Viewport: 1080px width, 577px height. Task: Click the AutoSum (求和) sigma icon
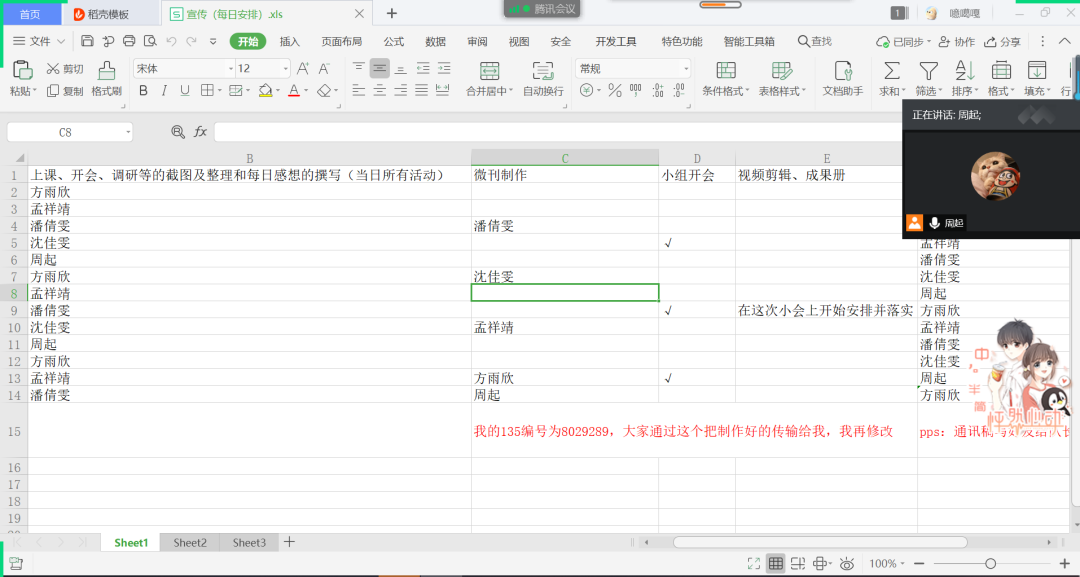tap(891, 70)
